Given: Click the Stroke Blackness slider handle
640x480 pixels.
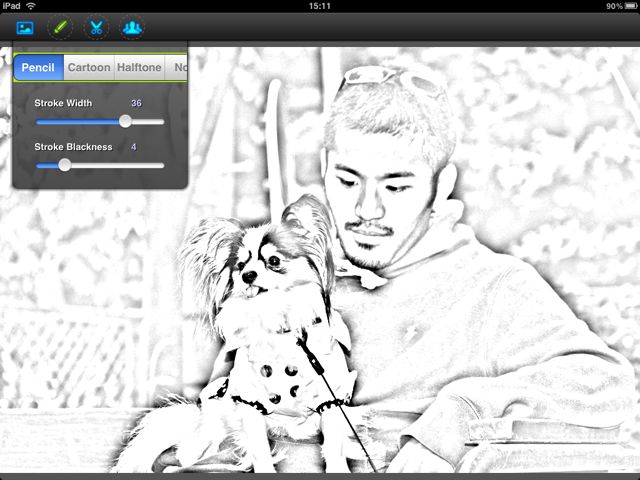Looking at the screenshot, I should point(64,165).
